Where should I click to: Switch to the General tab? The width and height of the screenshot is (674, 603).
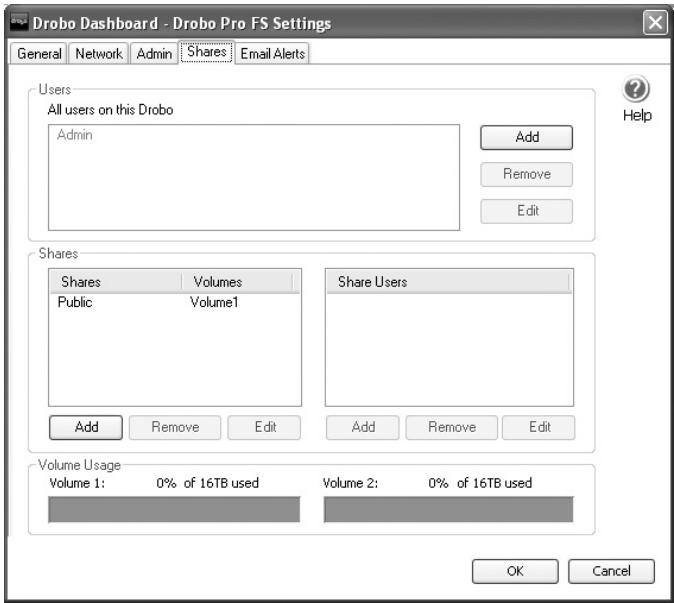pyautogui.click(x=39, y=54)
